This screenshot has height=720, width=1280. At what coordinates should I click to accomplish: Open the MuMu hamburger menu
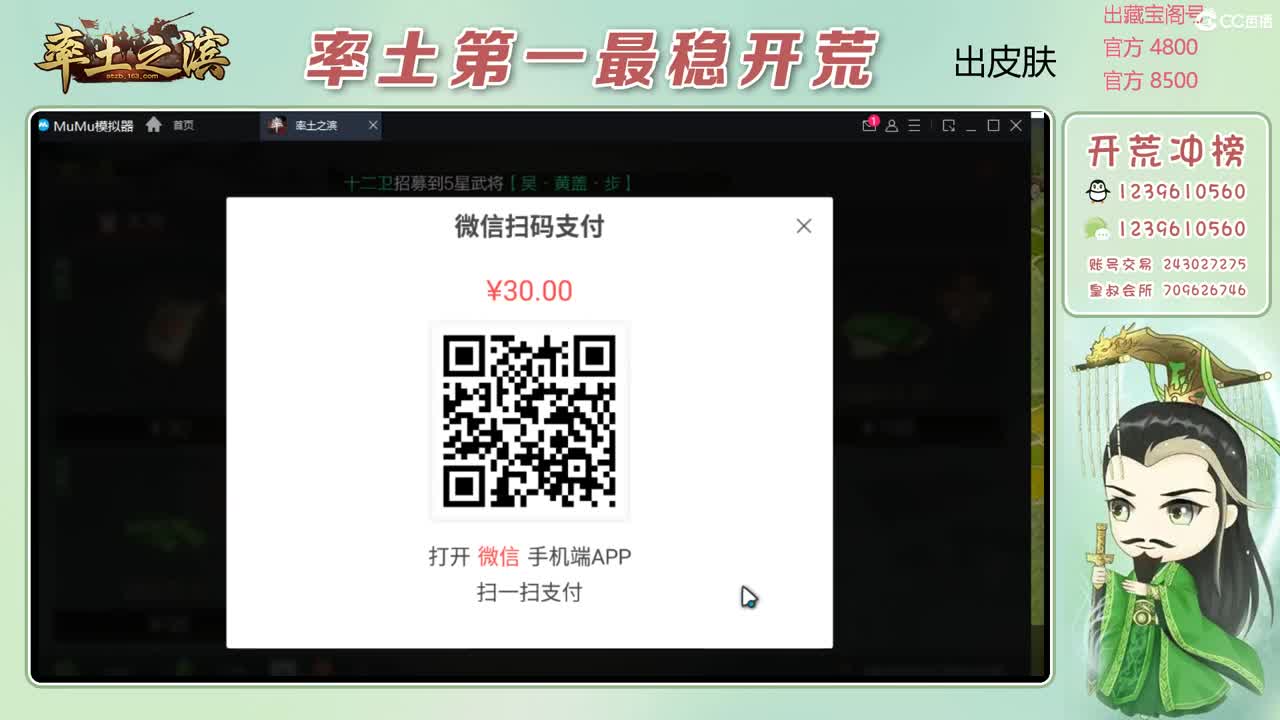[x=914, y=125]
